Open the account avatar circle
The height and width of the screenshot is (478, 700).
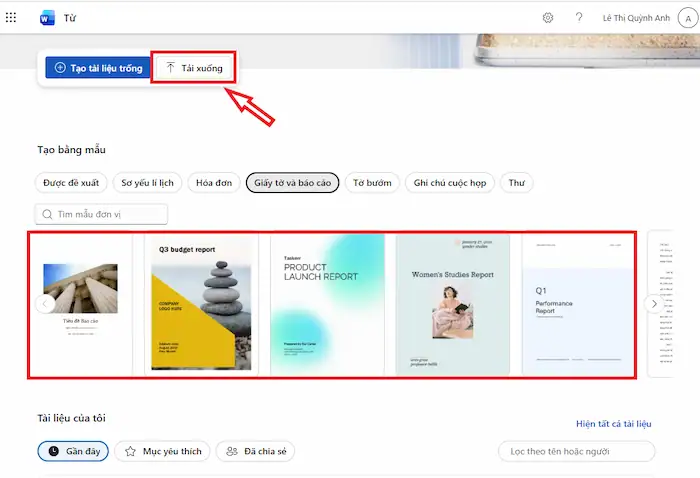point(688,18)
